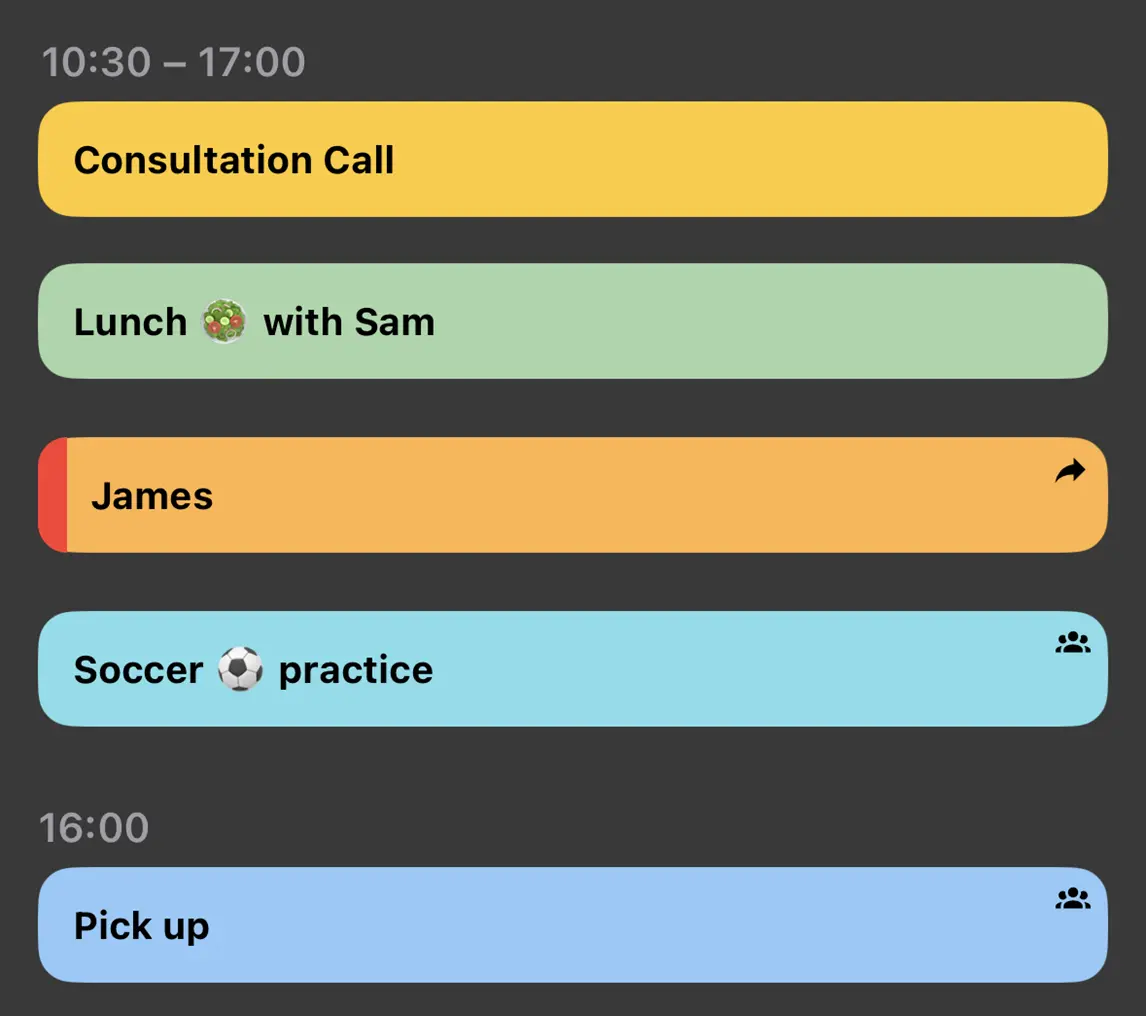Open the Soccer practice event

click(572, 668)
